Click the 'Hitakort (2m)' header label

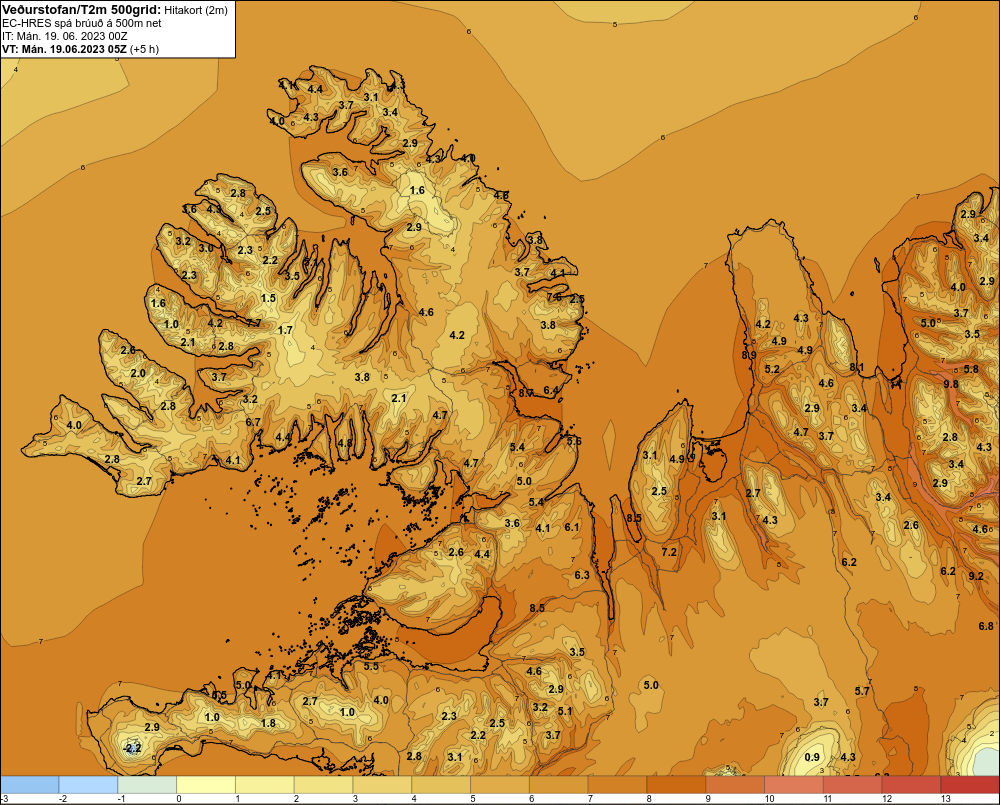pos(196,10)
